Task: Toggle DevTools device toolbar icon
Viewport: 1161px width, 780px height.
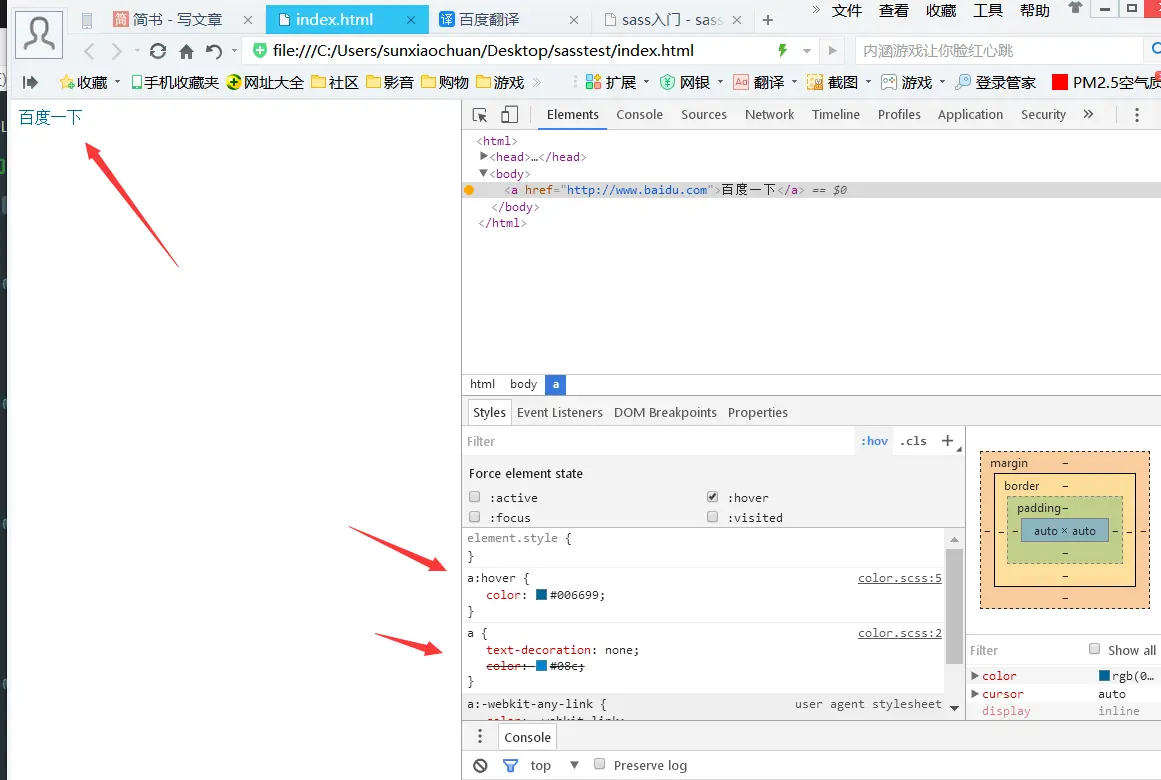Action: pos(509,114)
